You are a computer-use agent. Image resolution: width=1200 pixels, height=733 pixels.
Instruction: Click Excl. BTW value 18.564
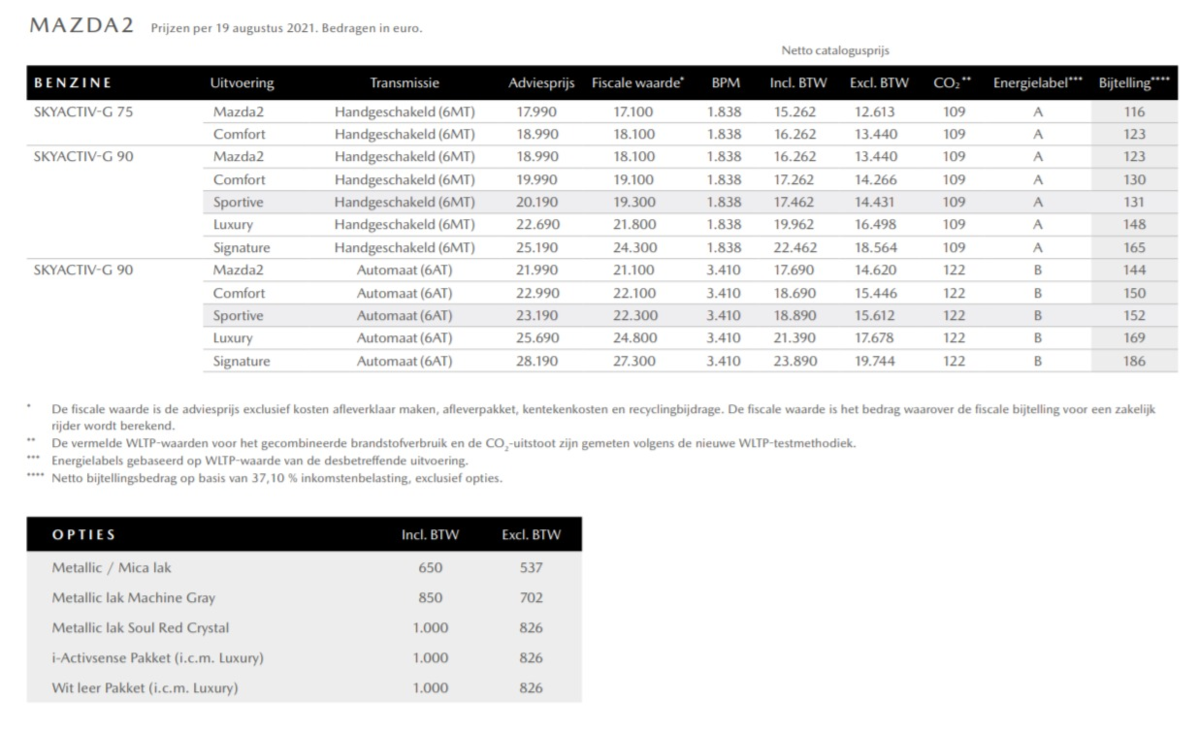(877, 247)
